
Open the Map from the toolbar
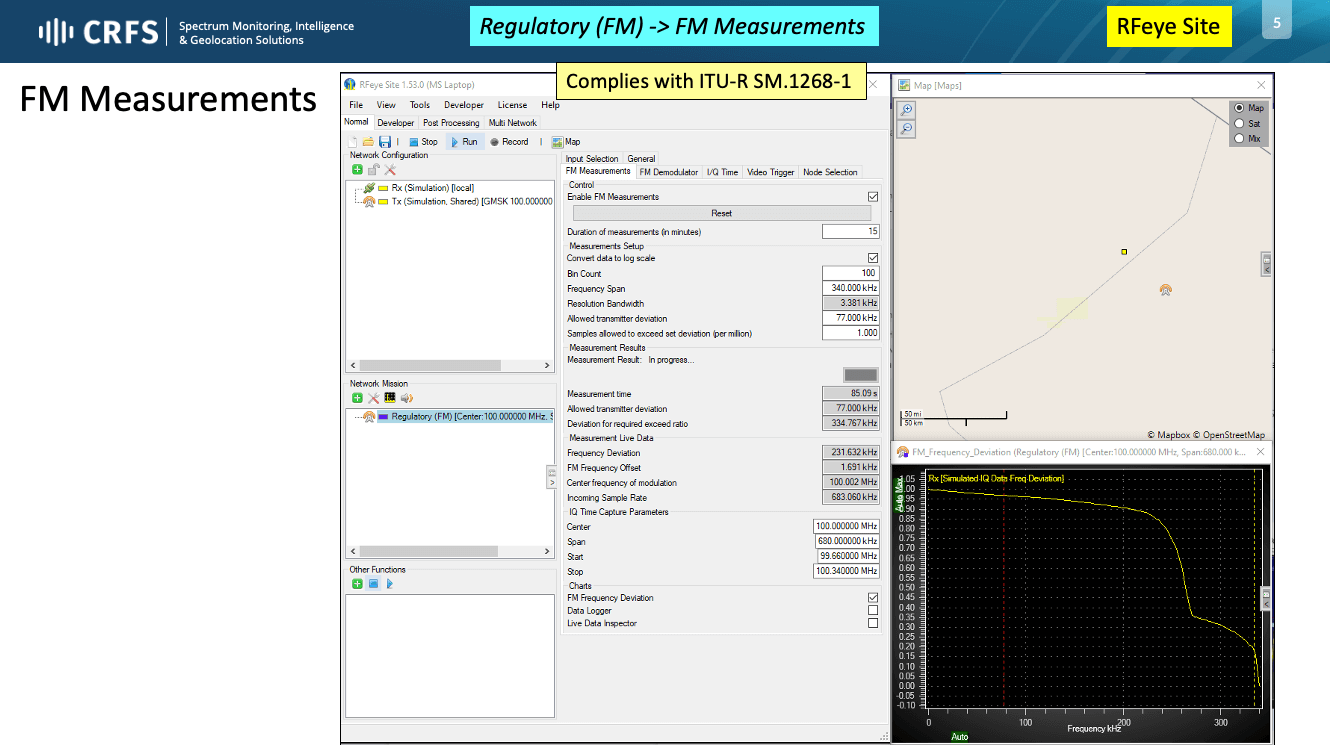point(566,142)
